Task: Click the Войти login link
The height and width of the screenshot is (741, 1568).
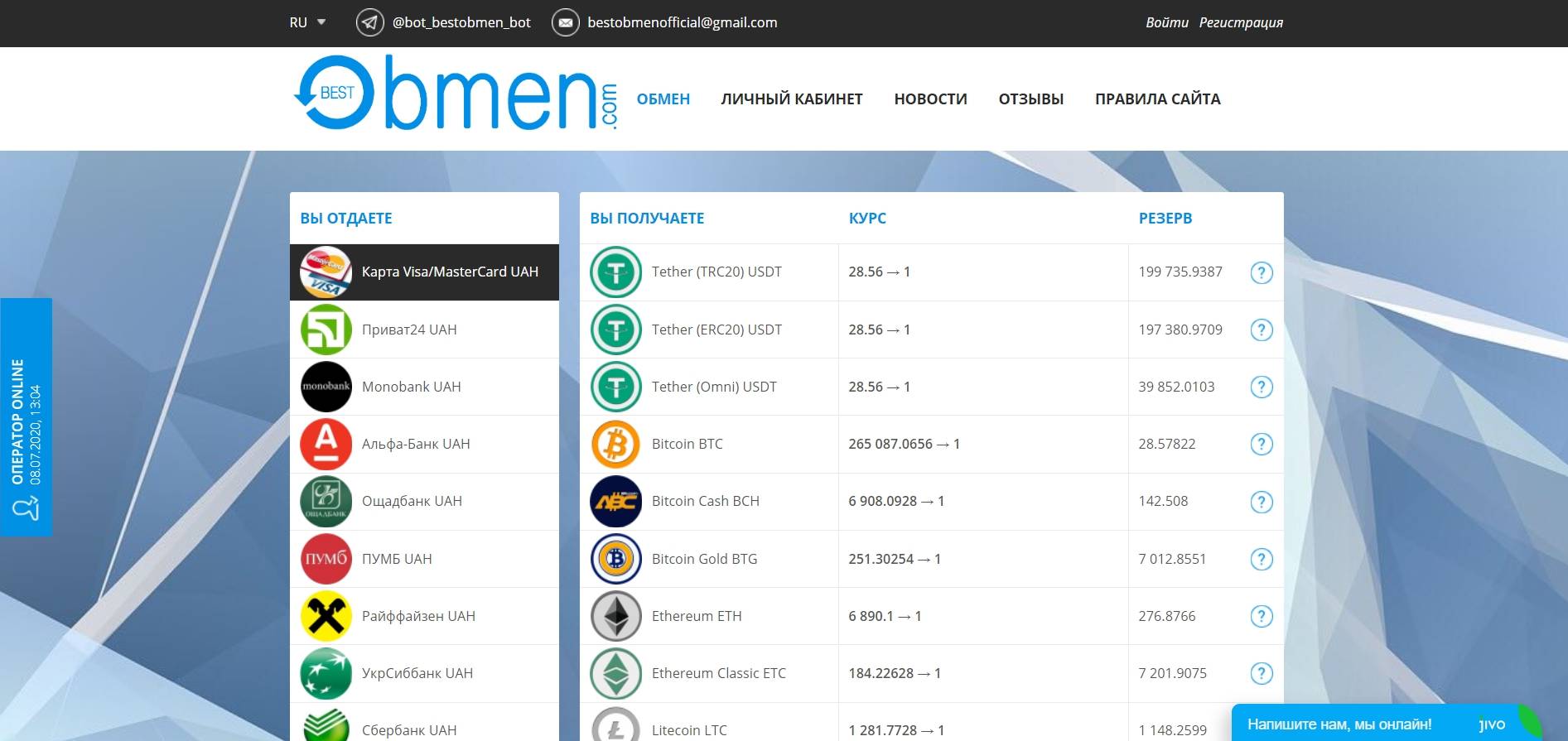Action: [1167, 22]
